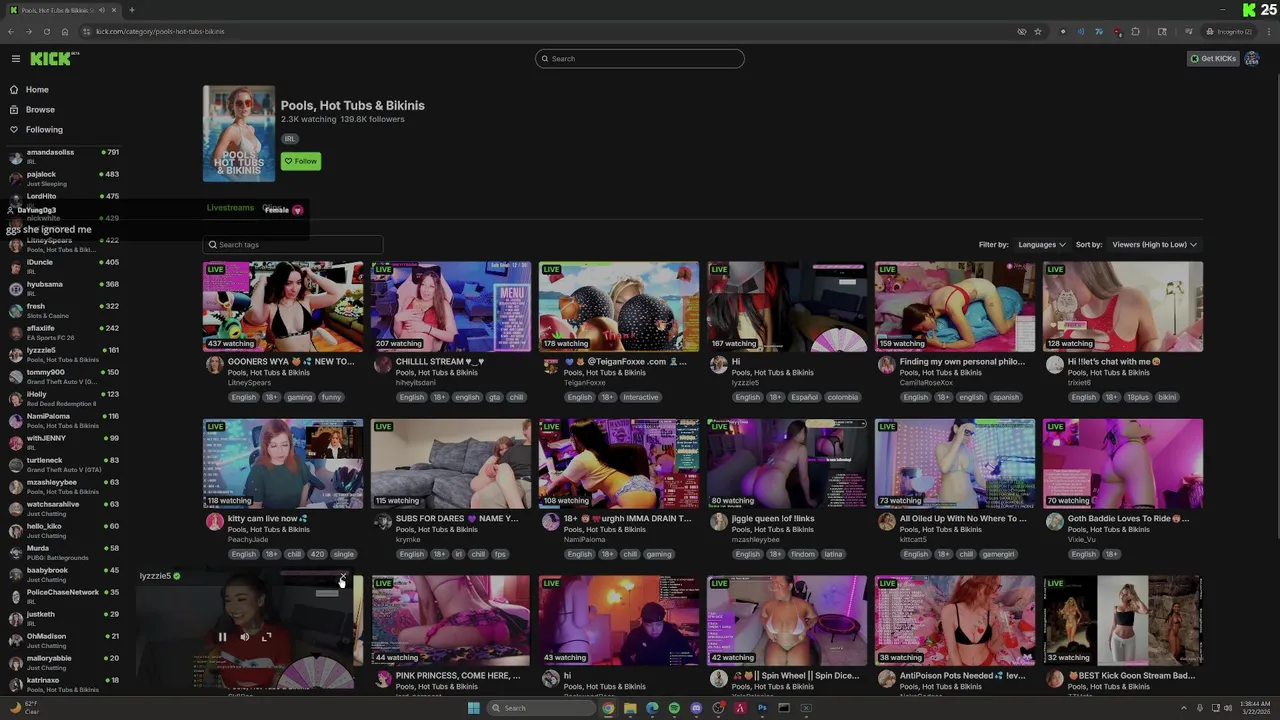Open katrinaxo channel in sidebar

tap(63, 685)
